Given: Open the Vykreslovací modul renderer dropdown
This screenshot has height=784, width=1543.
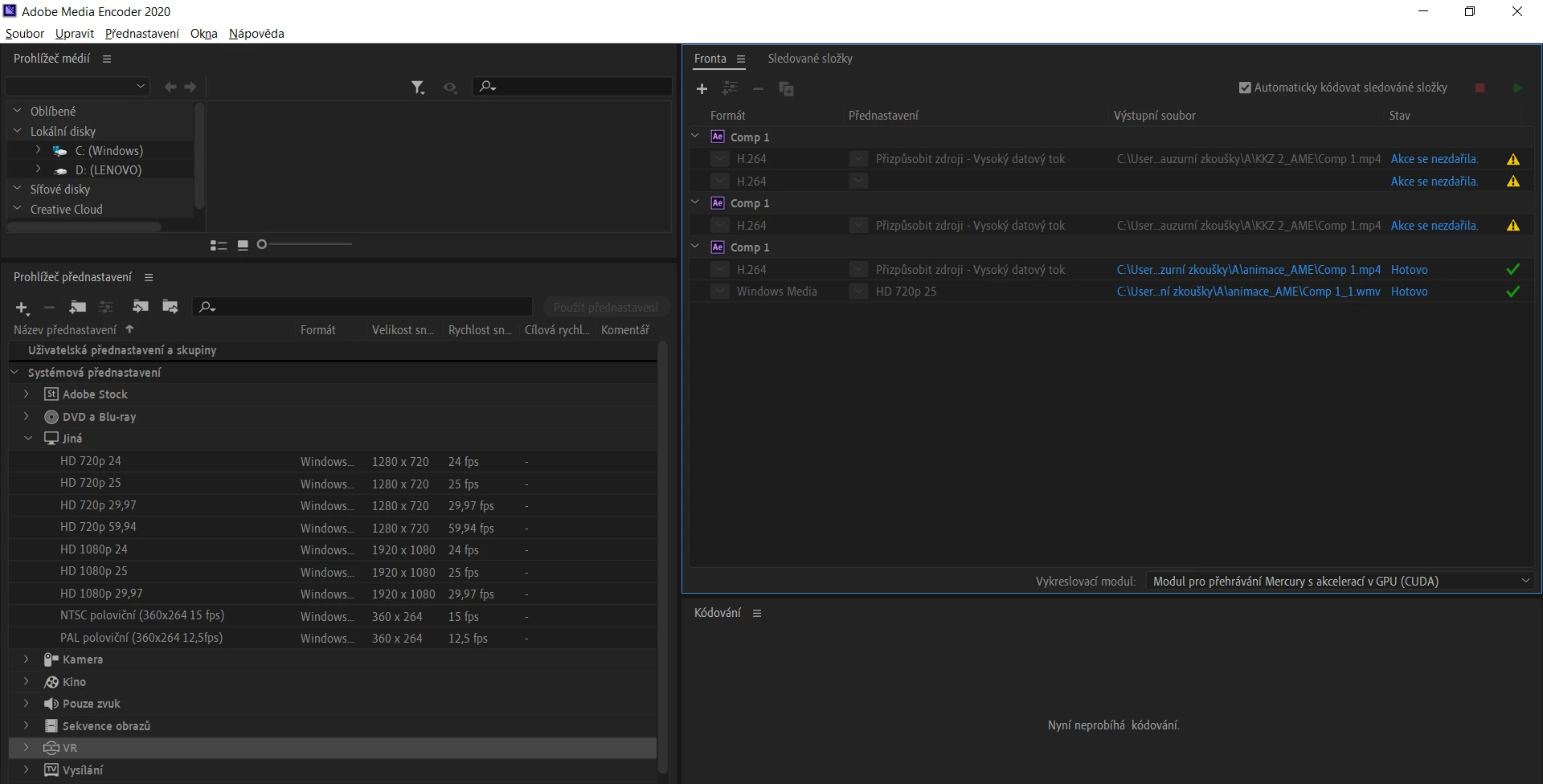Looking at the screenshot, I should [x=1339, y=581].
